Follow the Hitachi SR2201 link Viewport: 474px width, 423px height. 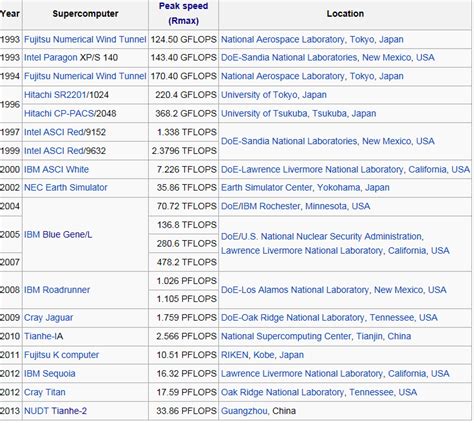[55, 95]
